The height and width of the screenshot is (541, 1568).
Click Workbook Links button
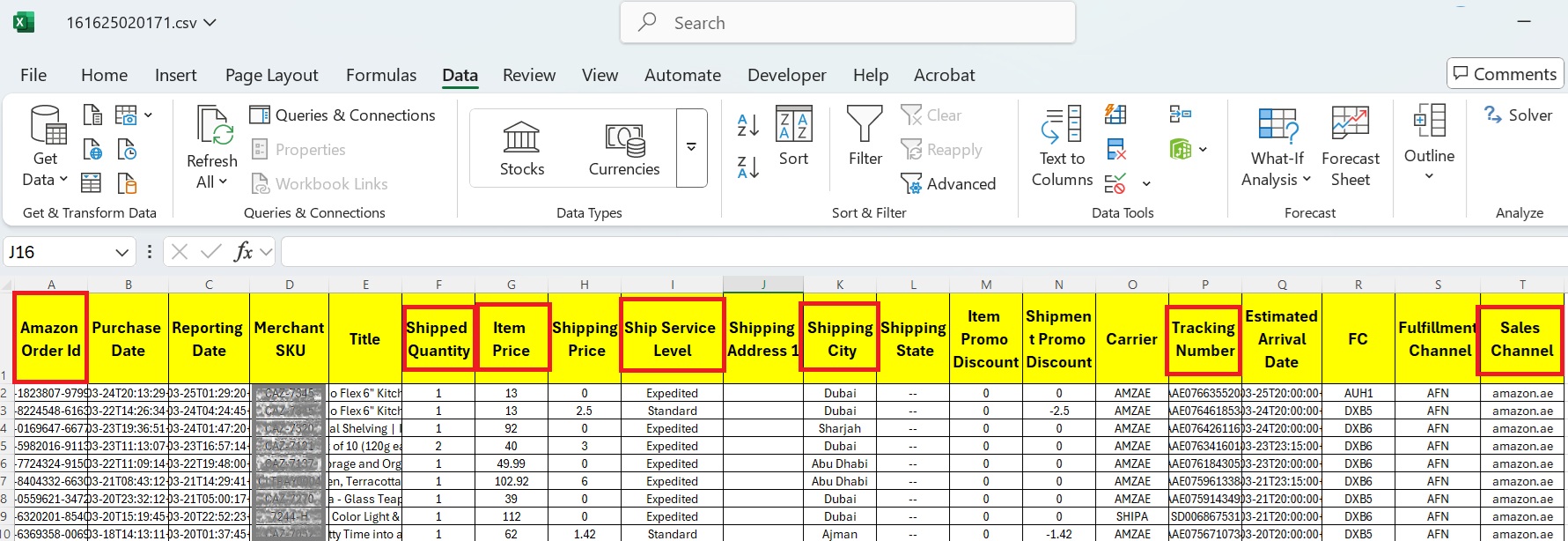(x=320, y=183)
